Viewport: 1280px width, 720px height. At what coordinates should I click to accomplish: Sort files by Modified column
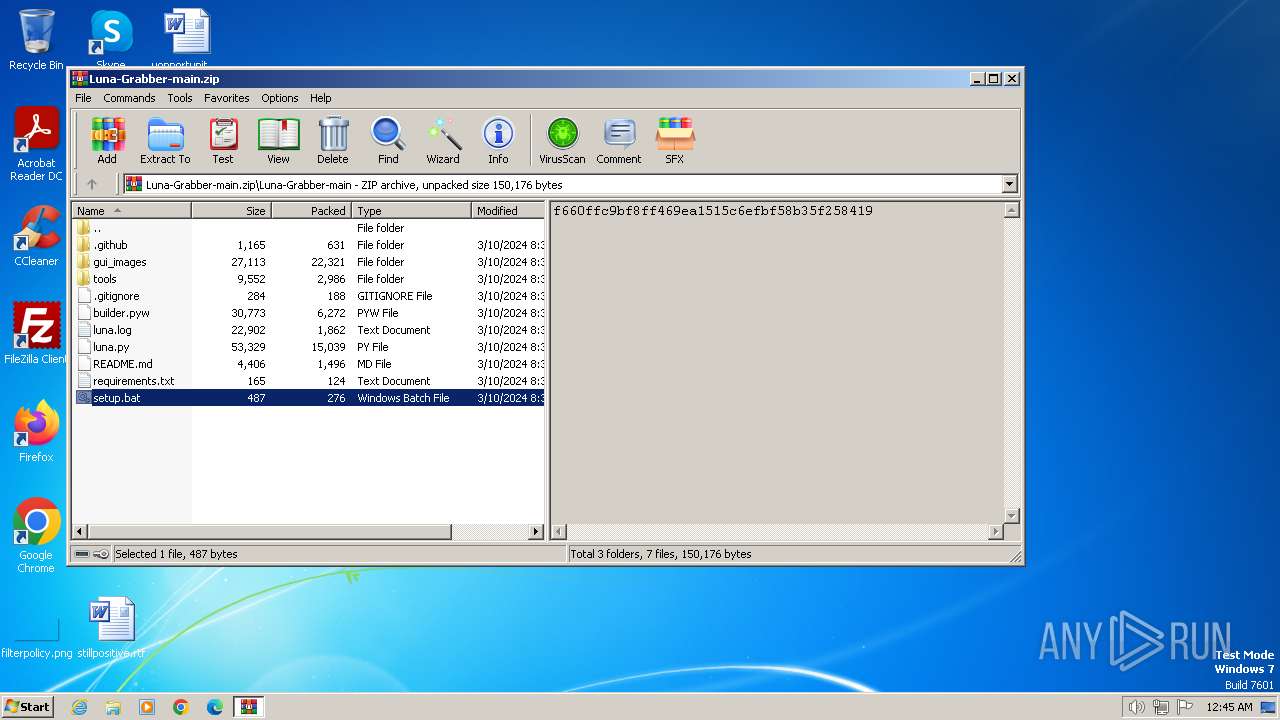[508, 211]
